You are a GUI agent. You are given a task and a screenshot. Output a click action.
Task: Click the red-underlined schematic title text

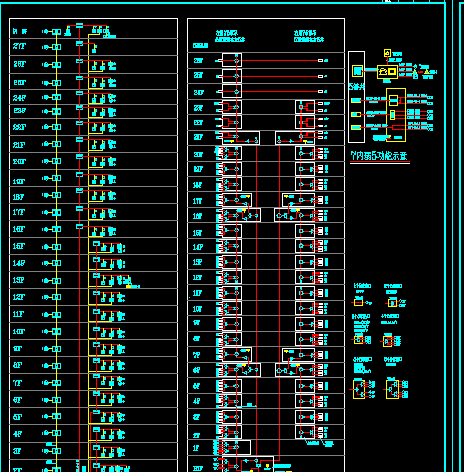379,156
